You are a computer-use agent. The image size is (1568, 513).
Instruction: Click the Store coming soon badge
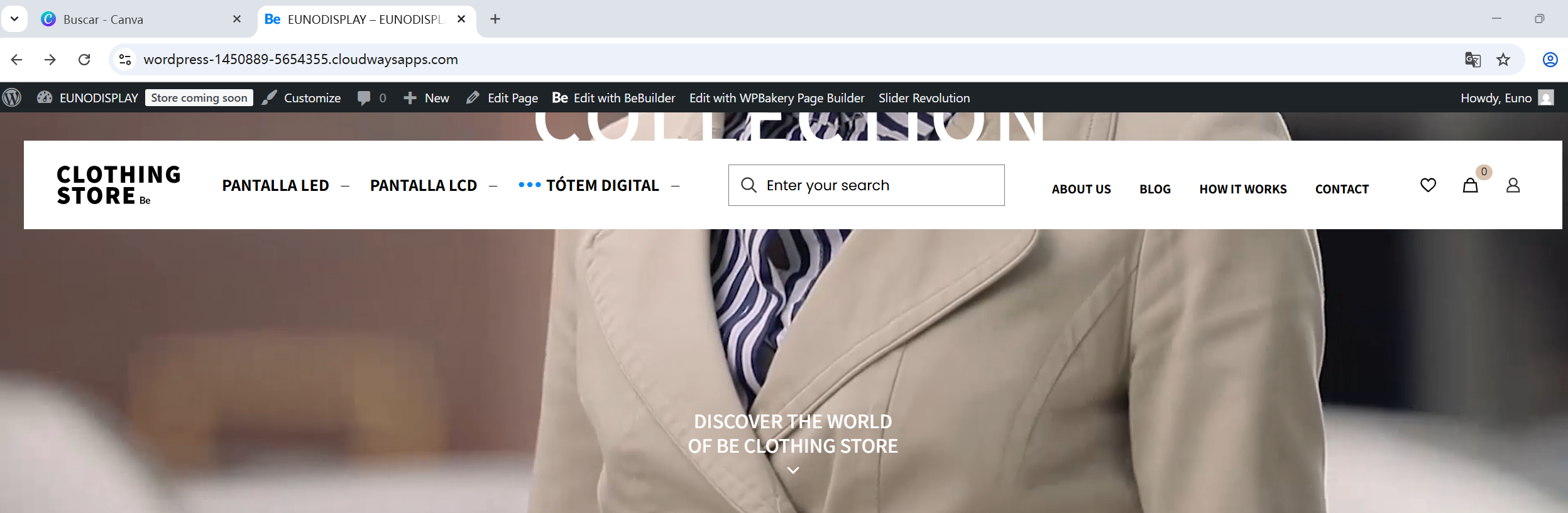point(199,98)
